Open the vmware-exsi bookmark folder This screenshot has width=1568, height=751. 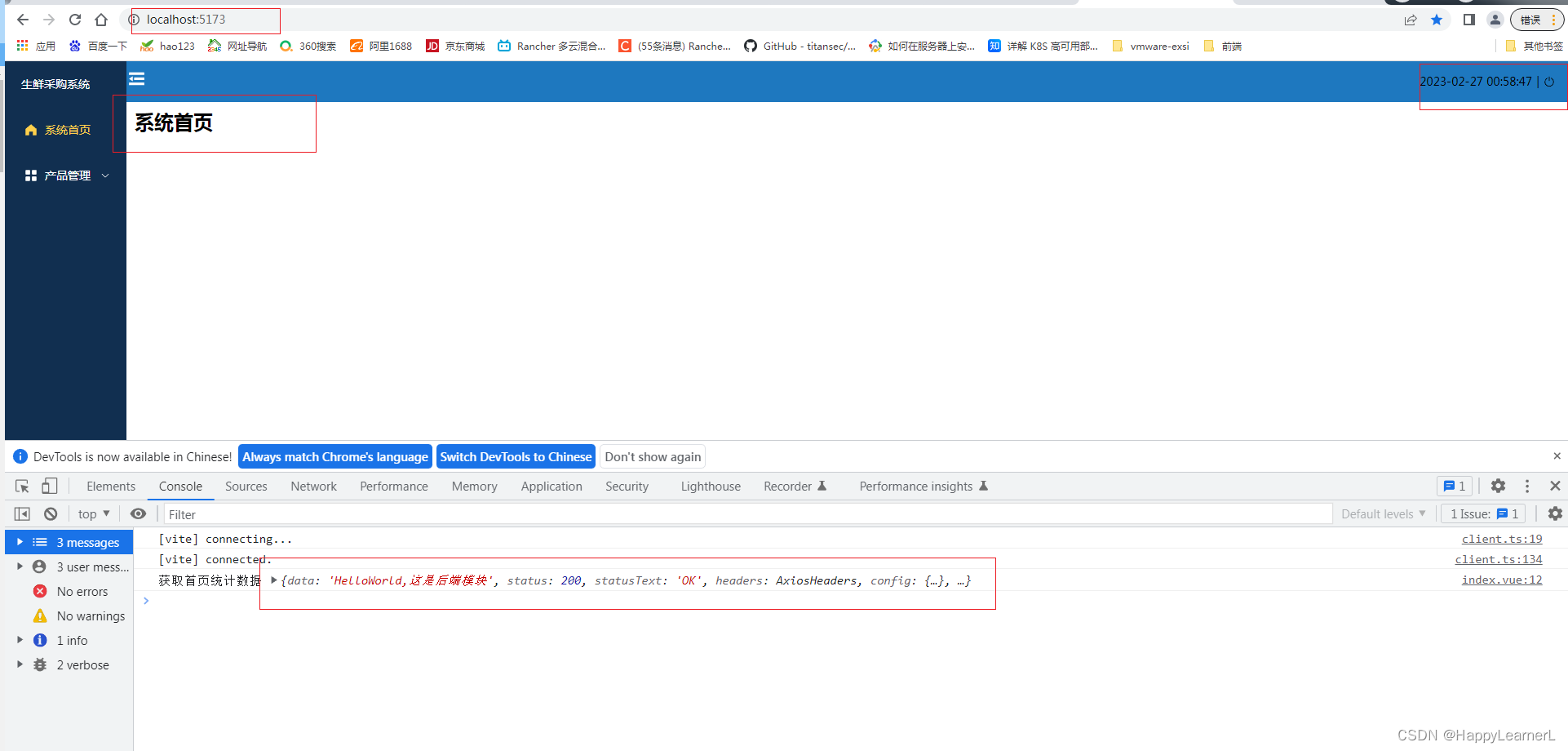pyautogui.click(x=1150, y=46)
